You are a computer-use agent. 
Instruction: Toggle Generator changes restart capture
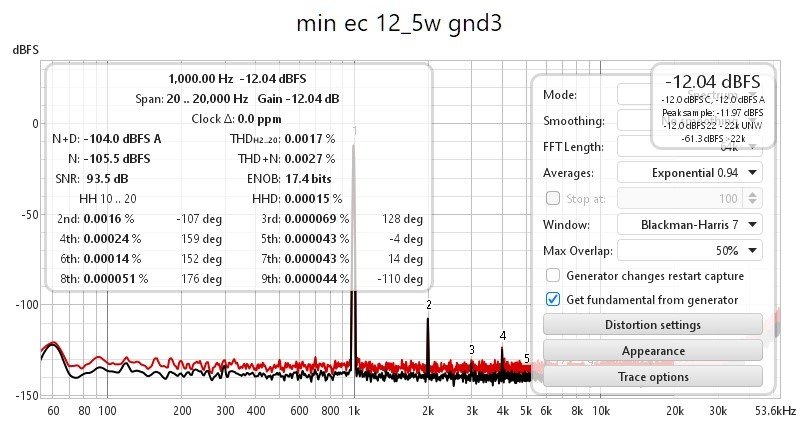coord(553,276)
